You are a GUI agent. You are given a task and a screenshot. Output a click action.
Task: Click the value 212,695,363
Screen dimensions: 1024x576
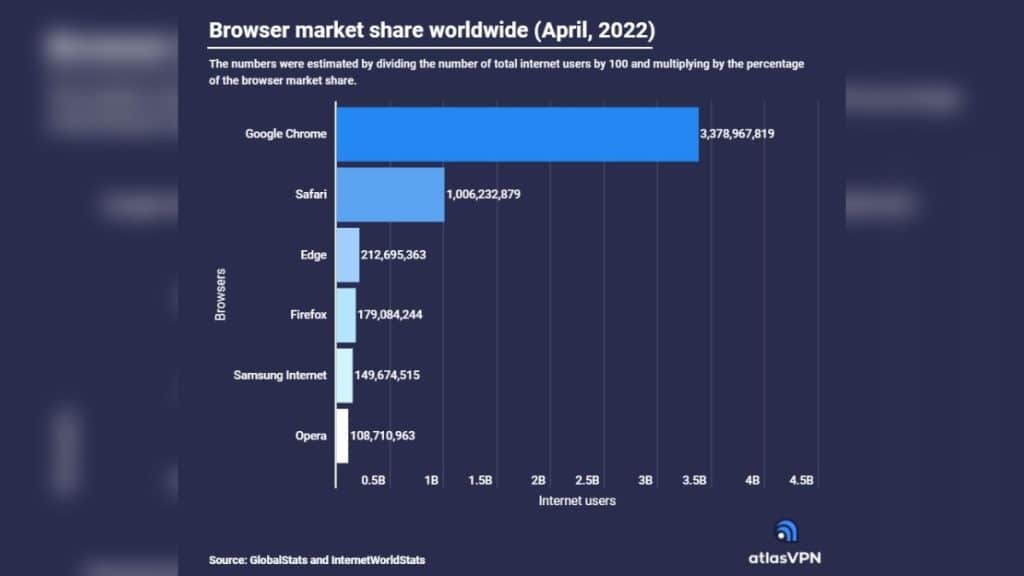393,255
